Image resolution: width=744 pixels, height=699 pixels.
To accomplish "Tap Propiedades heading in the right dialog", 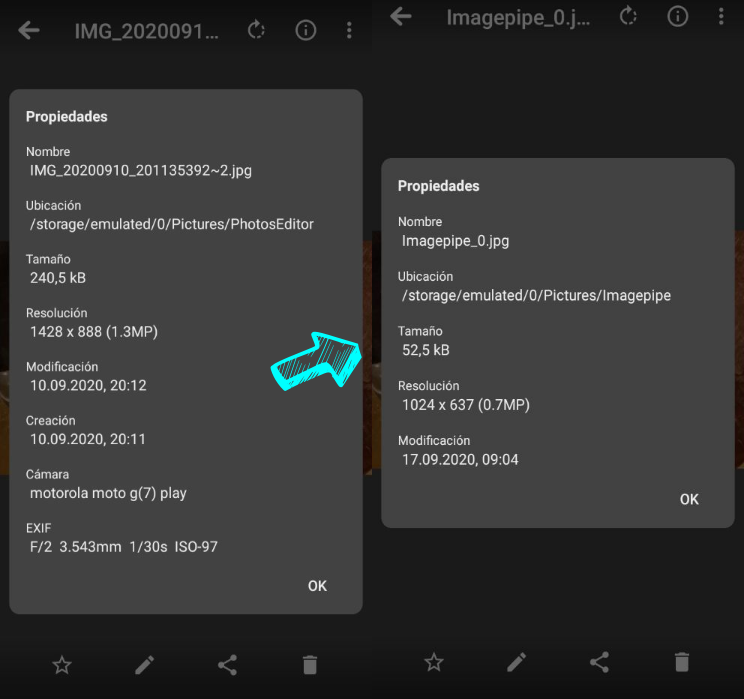I will [x=438, y=186].
